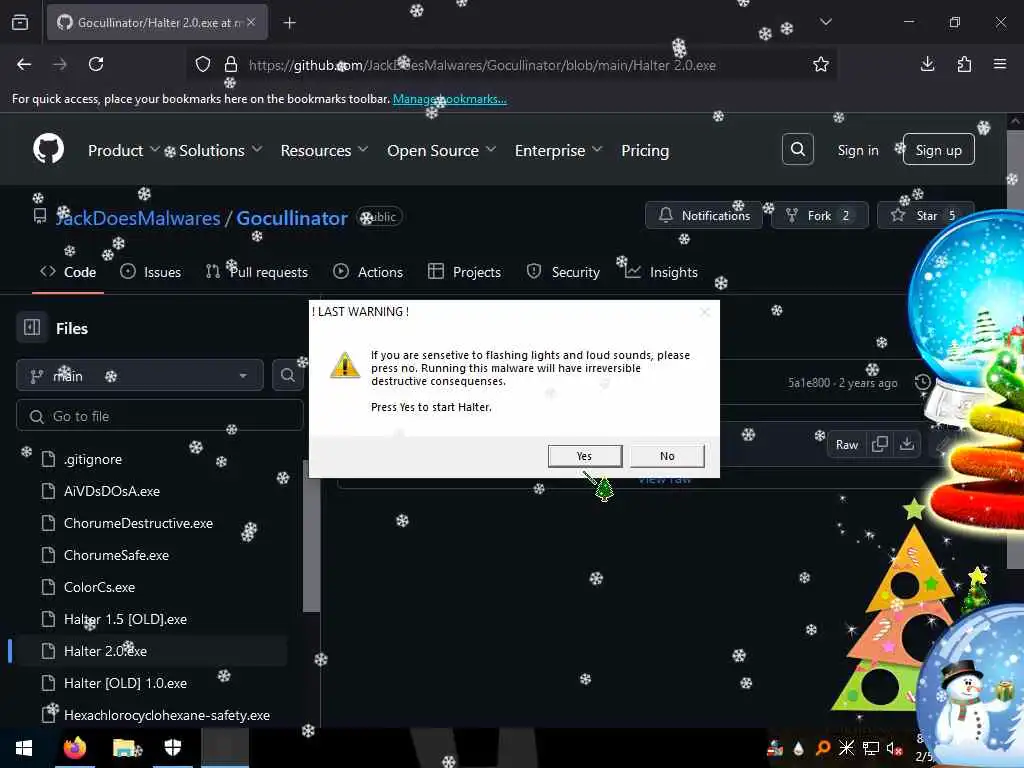Download raw file icon
This screenshot has width=1024, height=768.
pyautogui.click(x=906, y=444)
